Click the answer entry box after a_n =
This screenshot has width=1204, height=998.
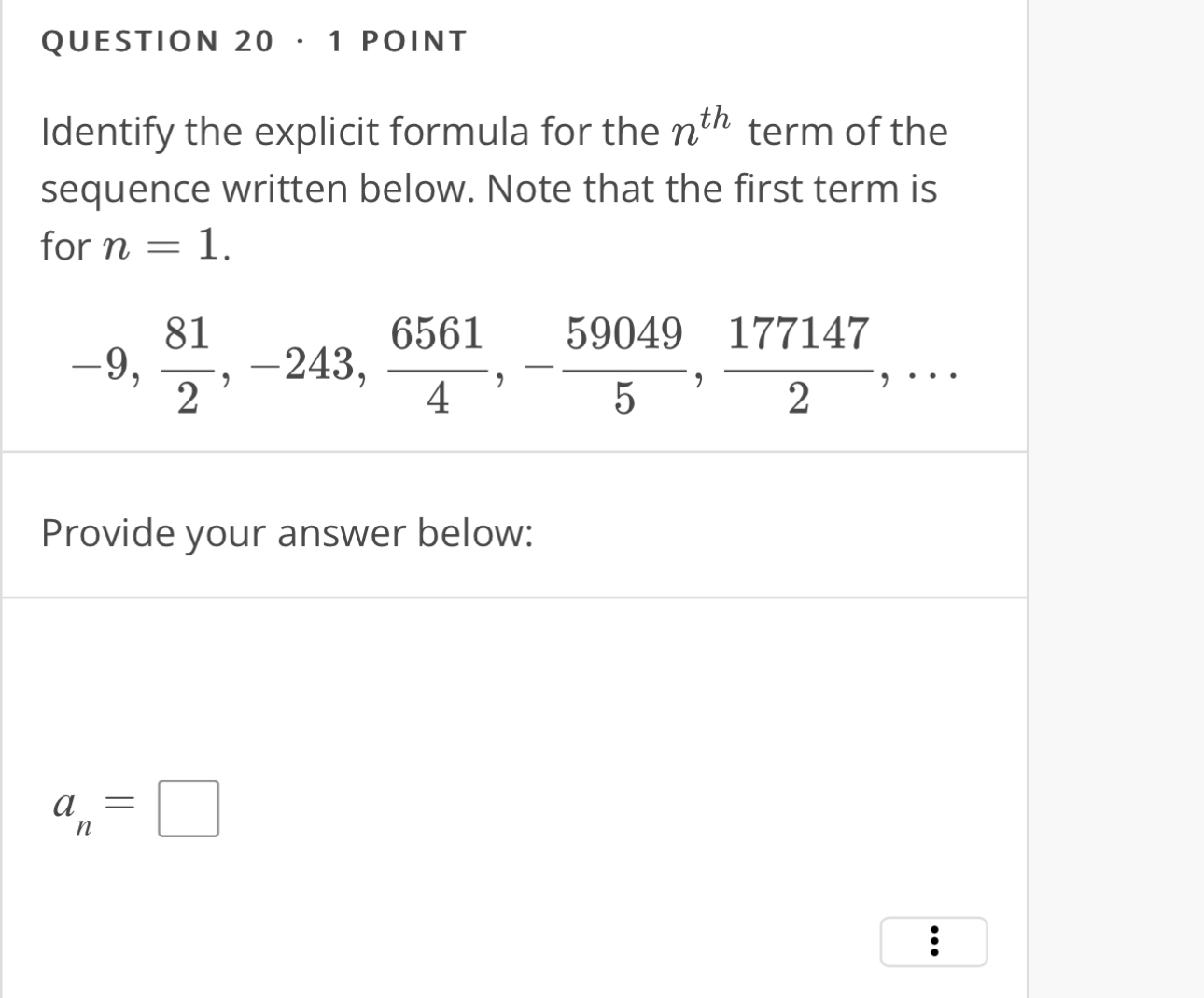tap(188, 807)
